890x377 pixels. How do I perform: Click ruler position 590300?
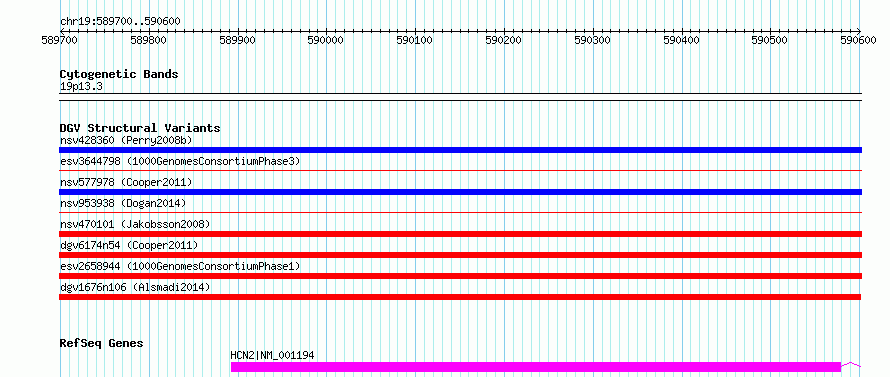coord(593,40)
